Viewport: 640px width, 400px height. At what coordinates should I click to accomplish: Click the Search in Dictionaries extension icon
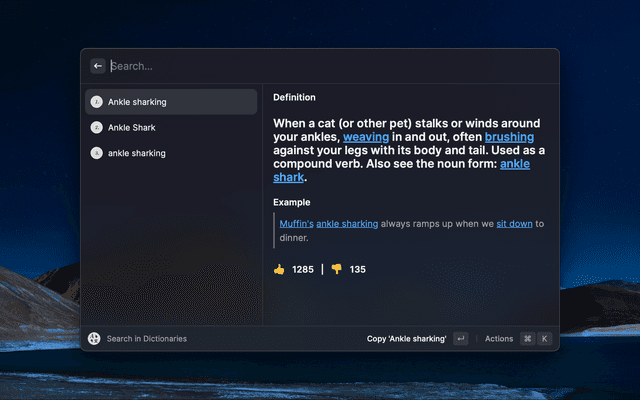tap(94, 339)
